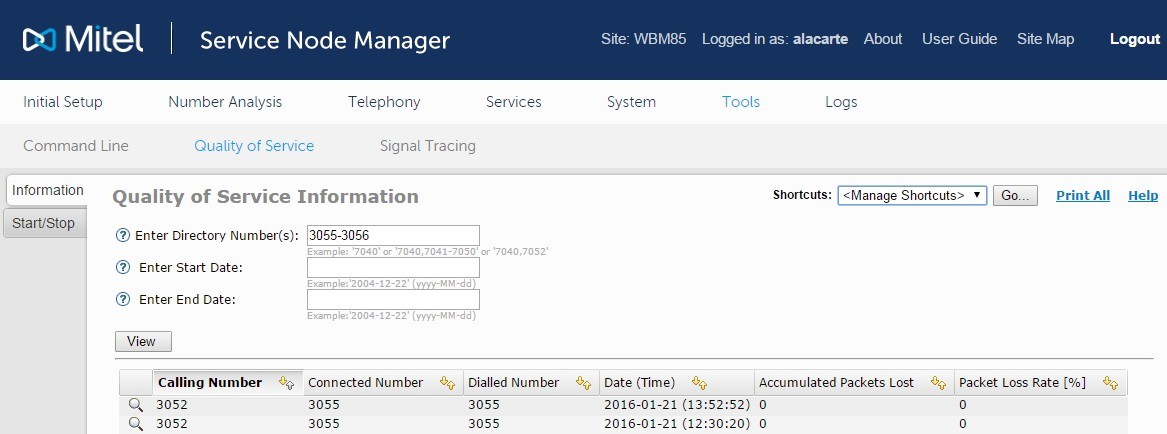The width and height of the screenshot is (1167, 434).
Task: Open the Logs menu
Action: tap(841, 102)
